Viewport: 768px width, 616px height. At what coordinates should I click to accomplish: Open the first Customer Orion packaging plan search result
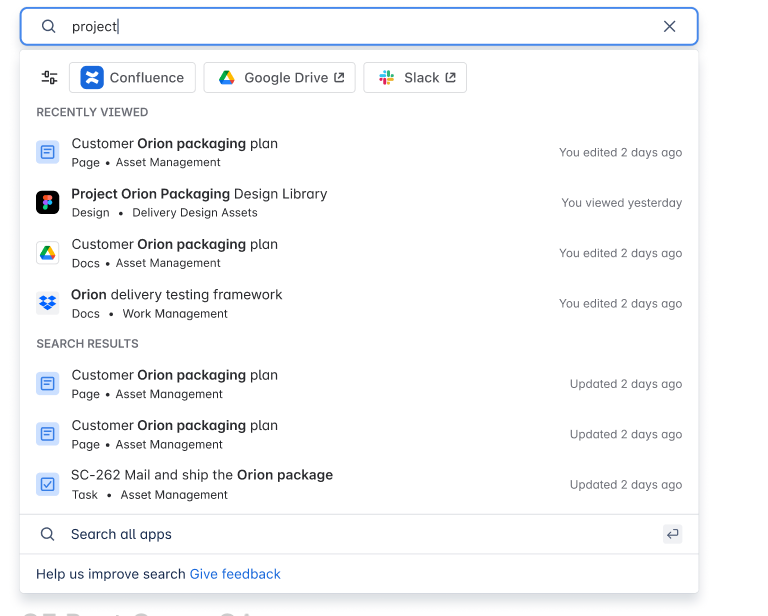pyautogui.click(x=359, y=384)
